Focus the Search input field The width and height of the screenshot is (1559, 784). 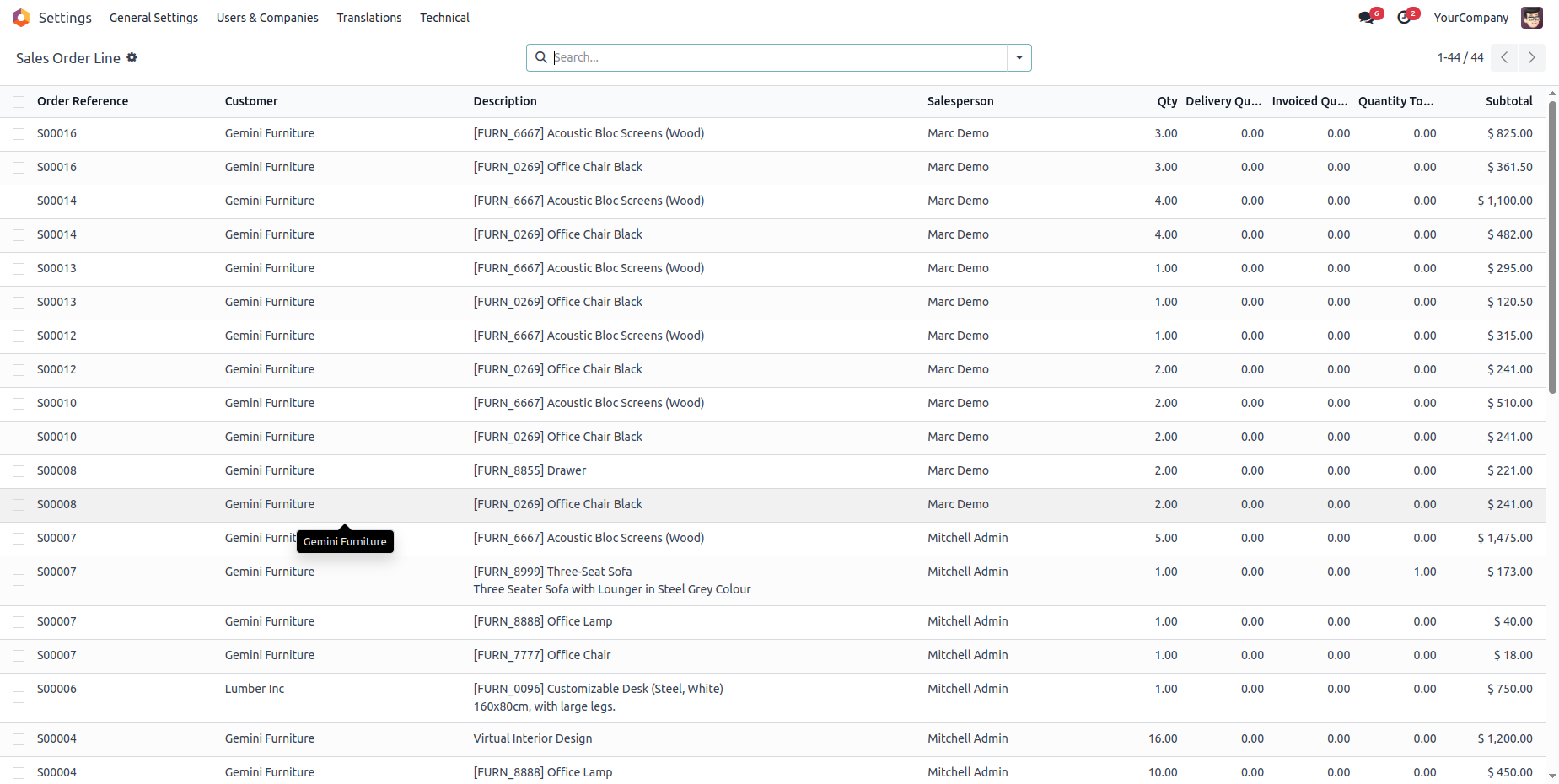pos(776,57)
